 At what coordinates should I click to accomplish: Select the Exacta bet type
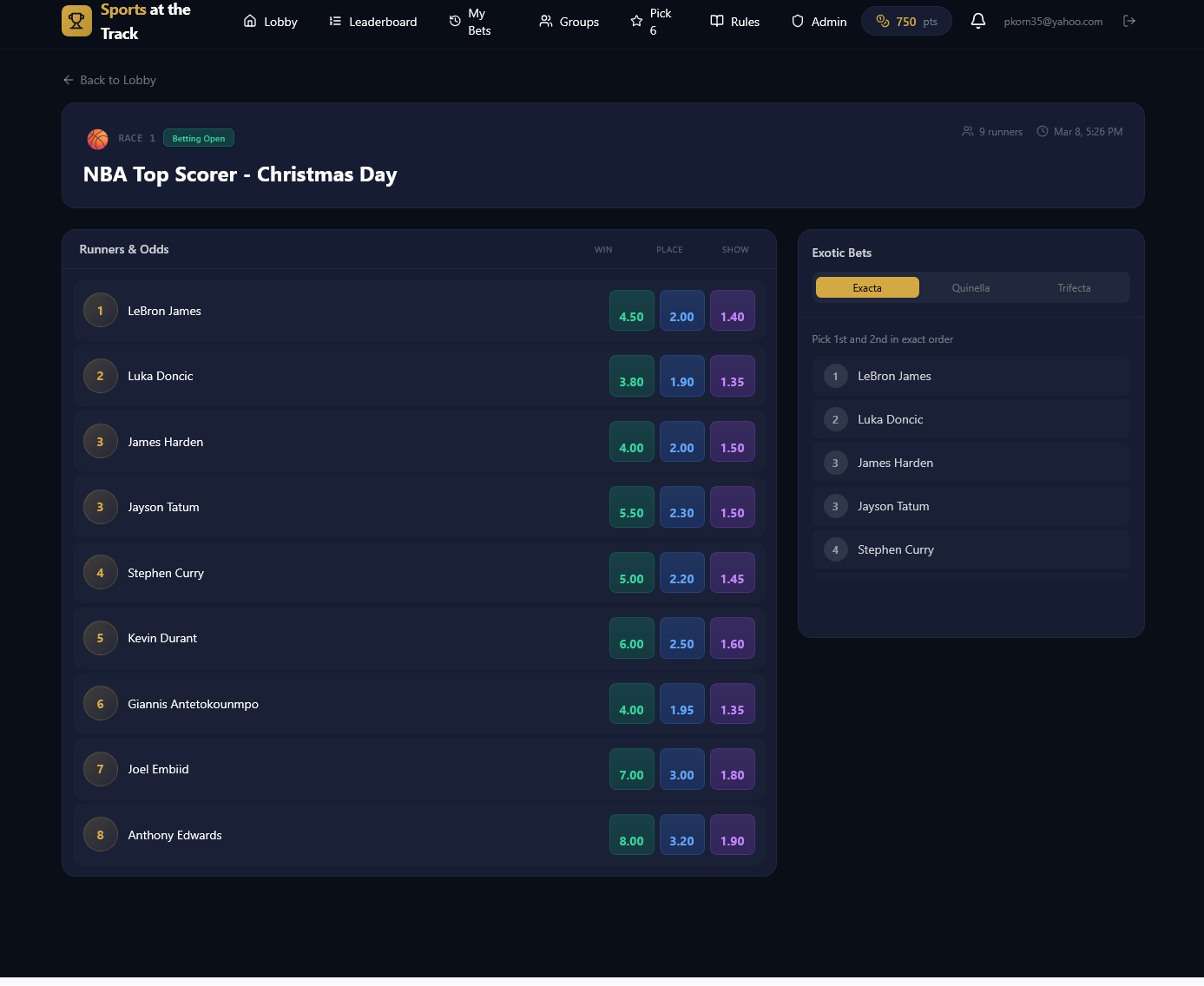[866, 287]
